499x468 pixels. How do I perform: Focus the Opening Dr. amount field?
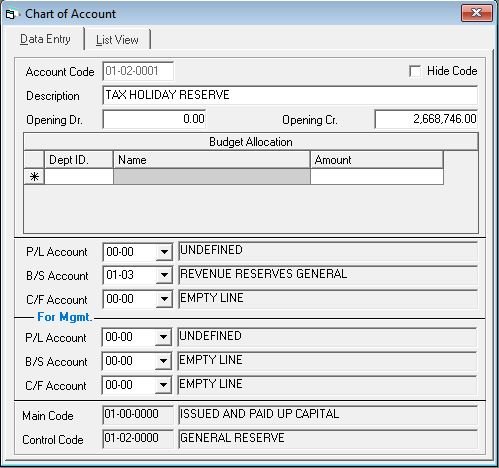[x=154, y=119]
